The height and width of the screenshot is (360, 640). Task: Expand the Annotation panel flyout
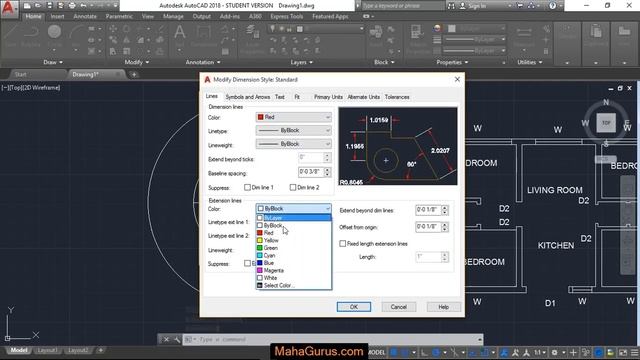tap(203, 62)
